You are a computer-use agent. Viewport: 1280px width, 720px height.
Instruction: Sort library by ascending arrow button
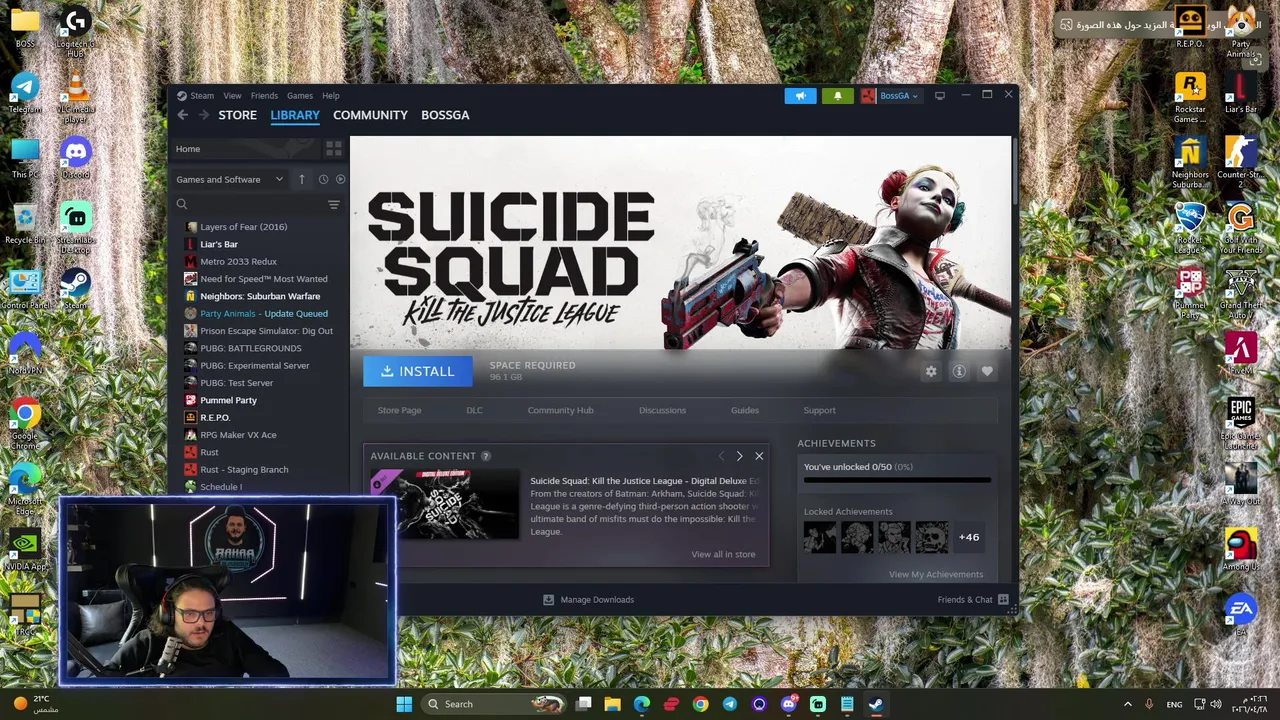(x=301, y=179)
